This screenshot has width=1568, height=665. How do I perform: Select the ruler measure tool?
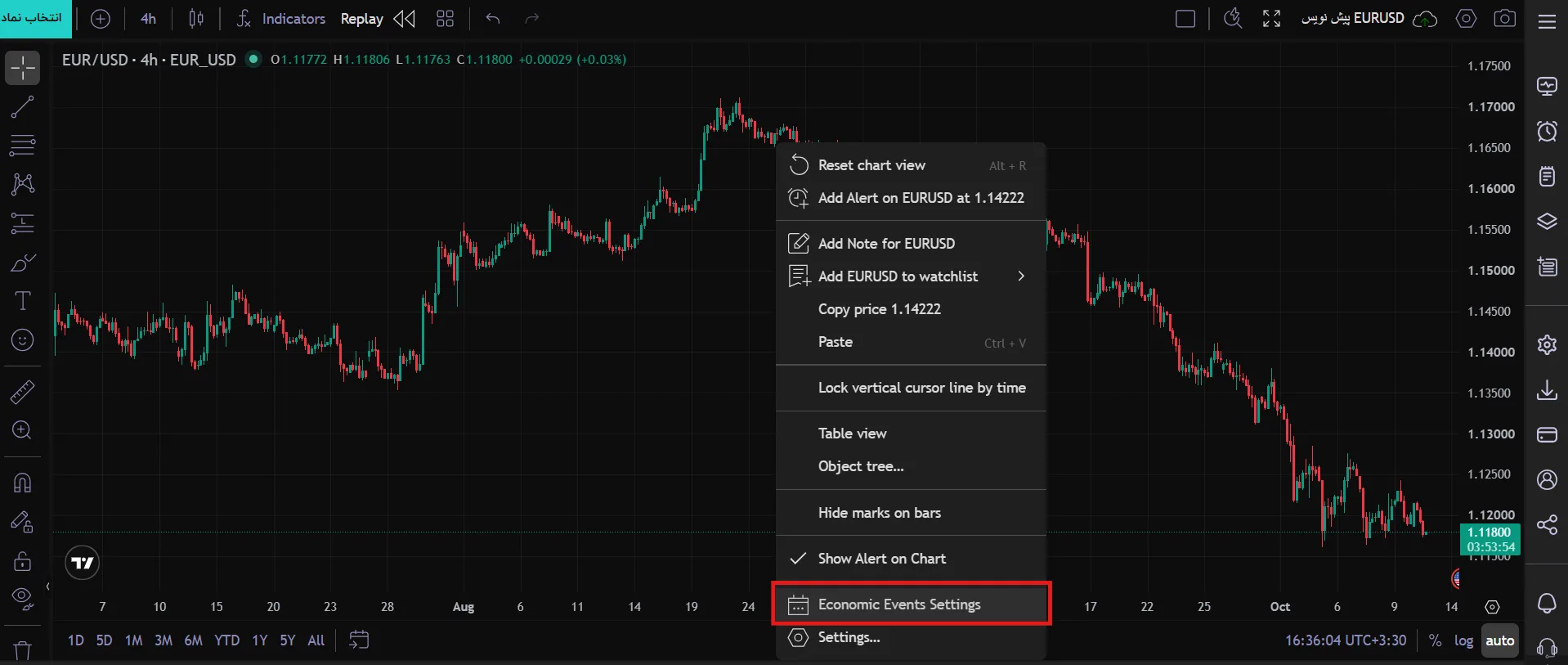[23, 392]
